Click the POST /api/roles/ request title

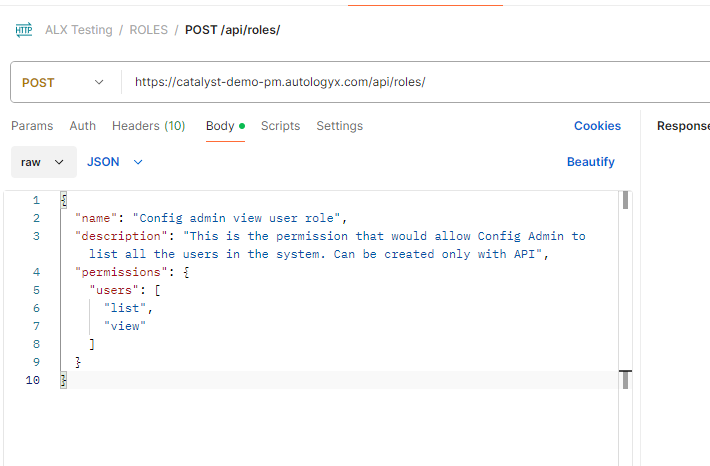click(232, 30)
